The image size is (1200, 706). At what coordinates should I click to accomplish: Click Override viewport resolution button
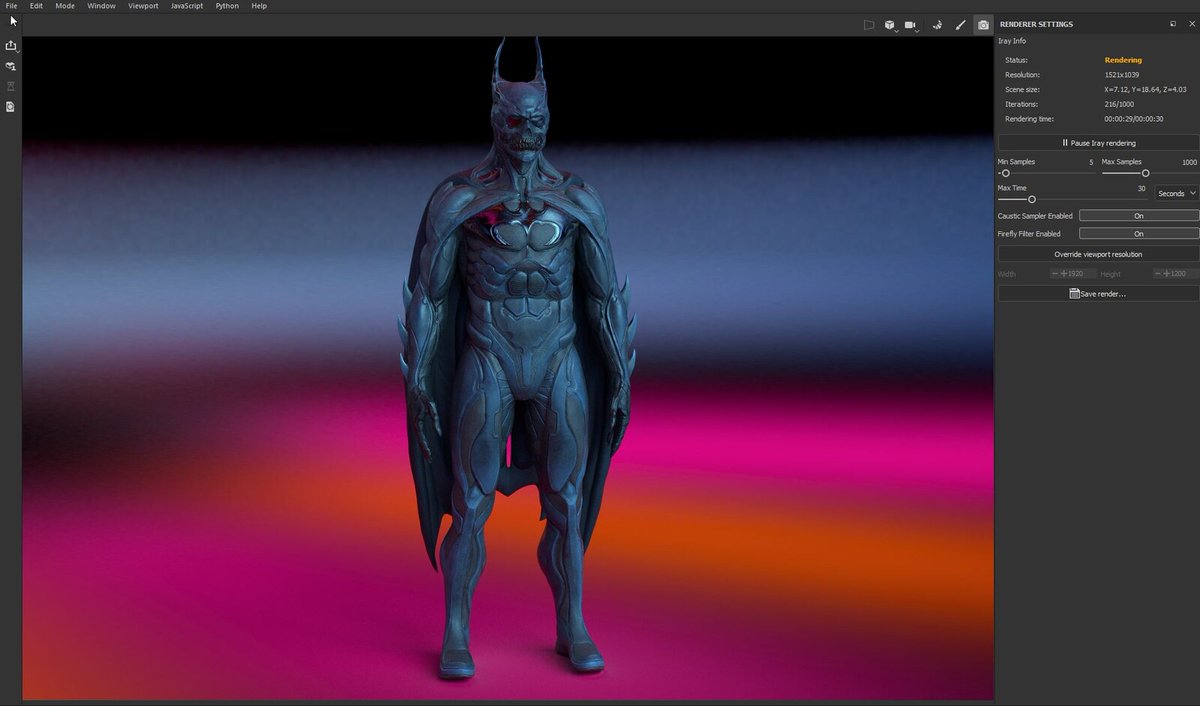[1098, 254]
